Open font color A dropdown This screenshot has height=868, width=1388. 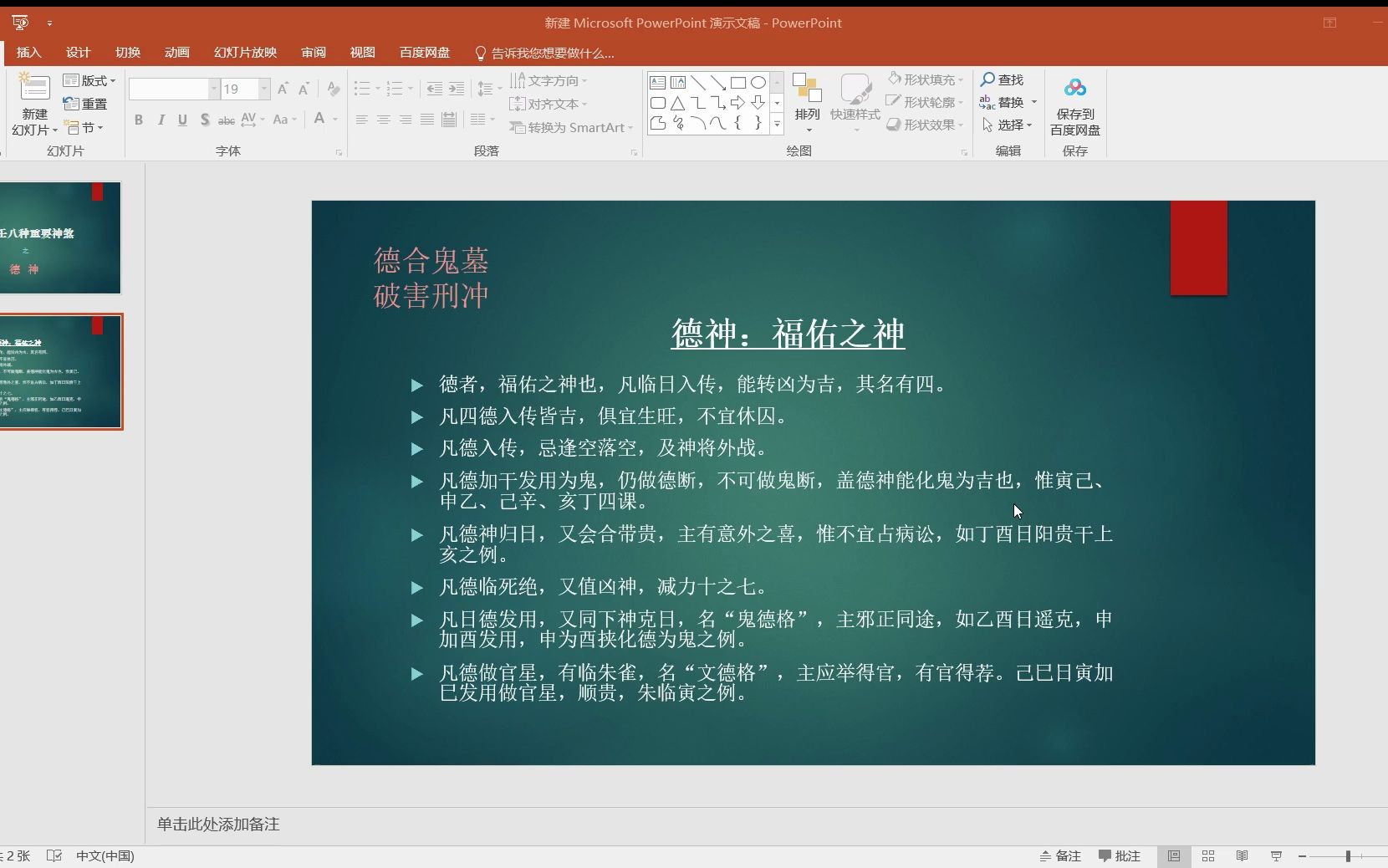[x=335, y=120]
